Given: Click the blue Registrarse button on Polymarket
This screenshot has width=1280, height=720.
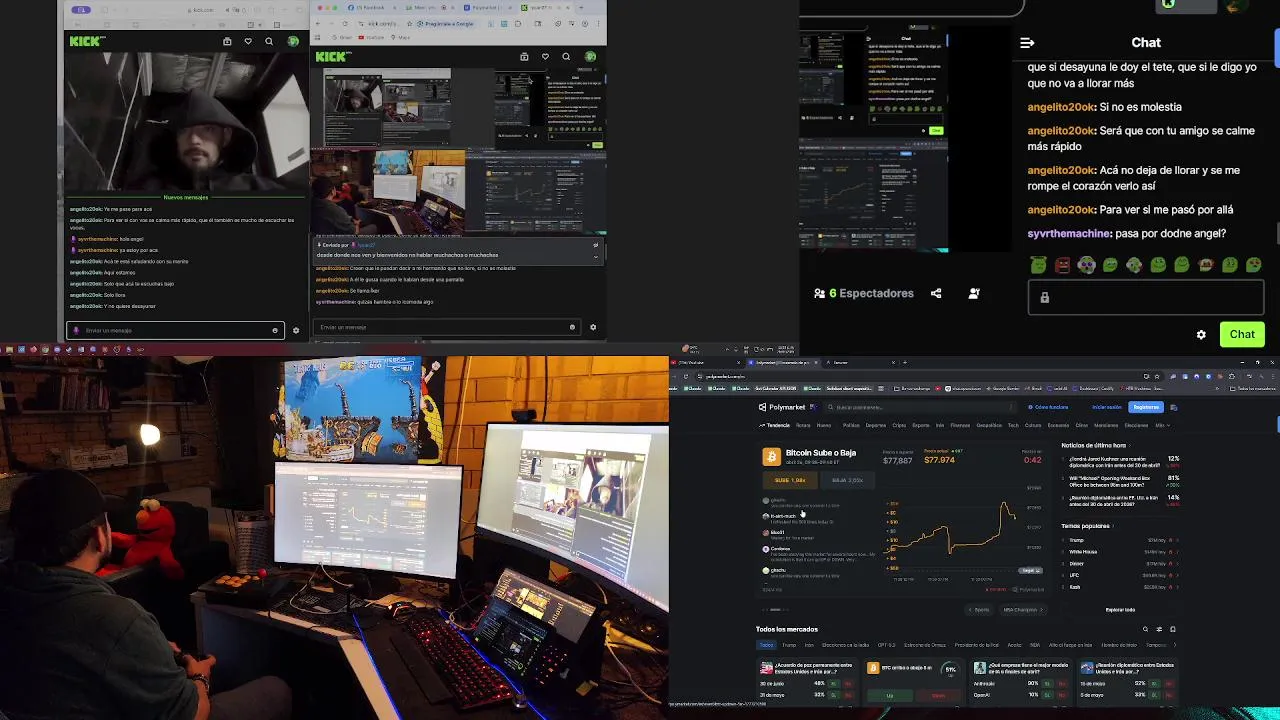Looking at the screenshot, I should coord(1146,407).
